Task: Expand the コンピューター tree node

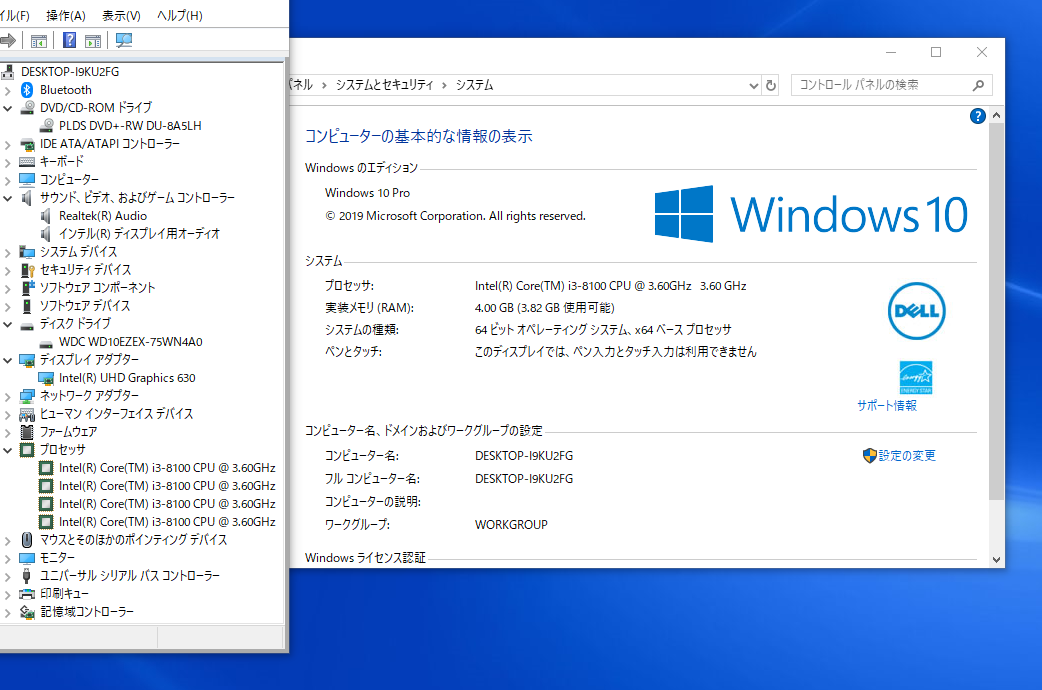Action: click(8, 179)
